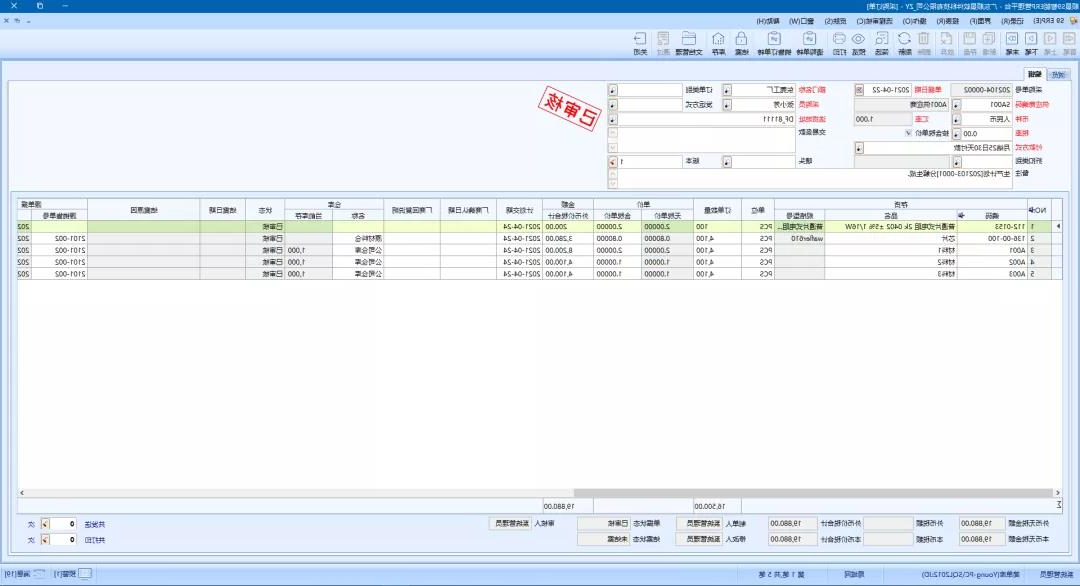Open the 报表(R) menu

[944, 20]
